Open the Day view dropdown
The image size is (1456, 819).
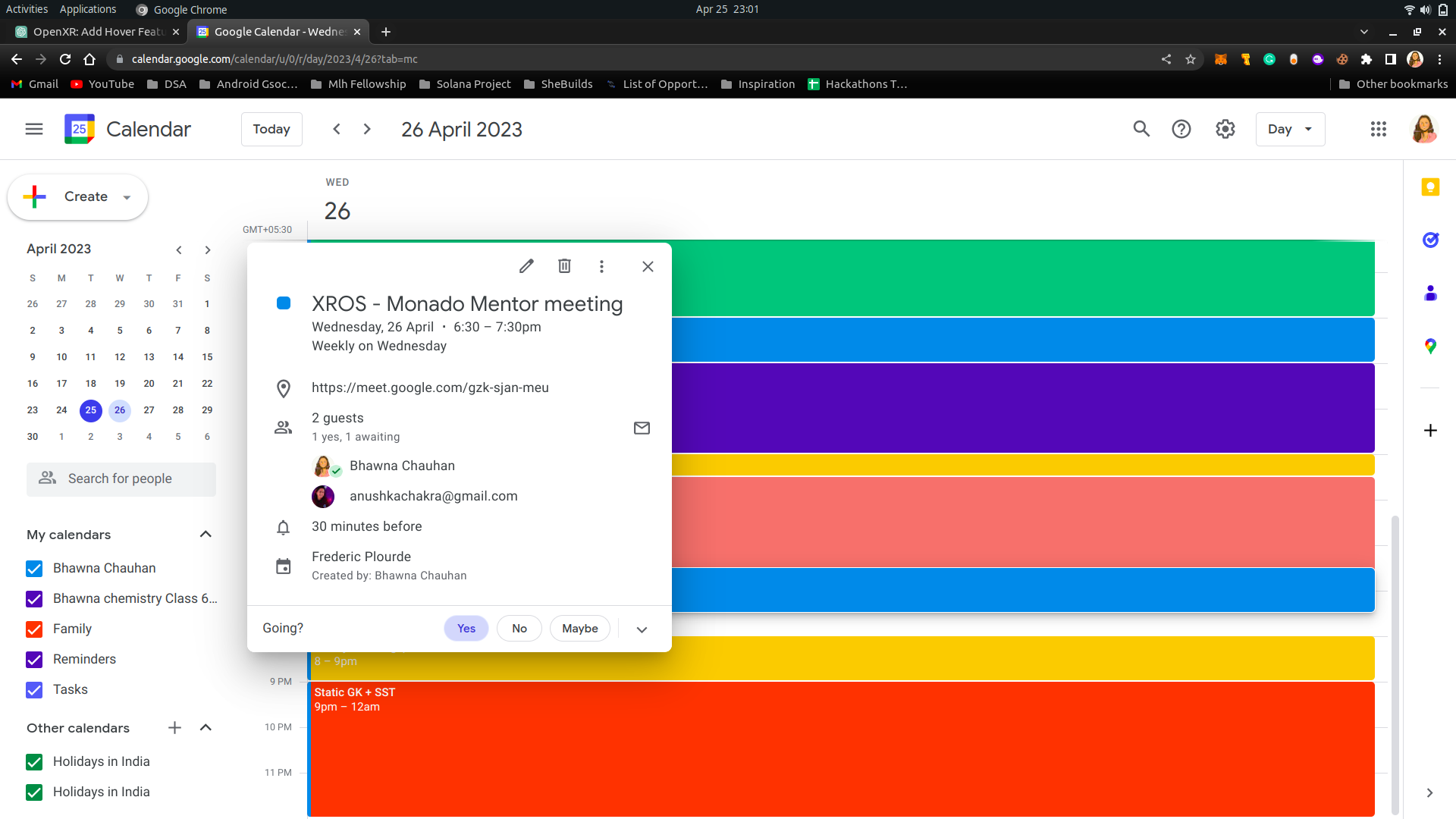point(1290,129)
